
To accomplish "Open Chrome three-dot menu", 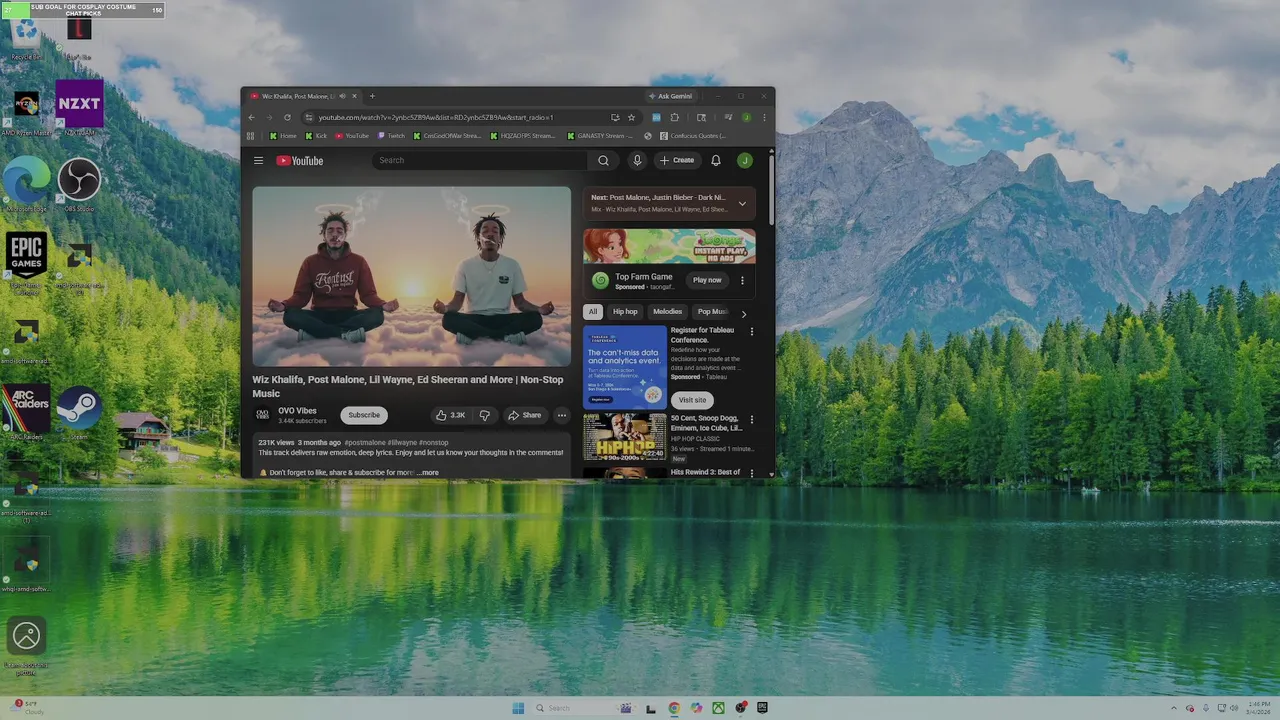I will pos(764,117).
